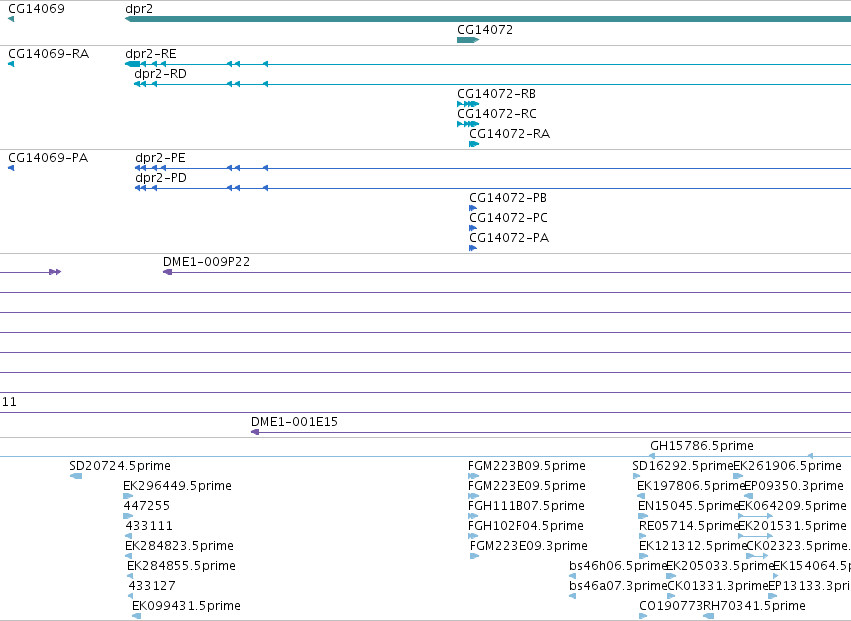Select the EK205033.5prime EST label
This screenshot has height=621, width=851.
(x=720, y=566)
